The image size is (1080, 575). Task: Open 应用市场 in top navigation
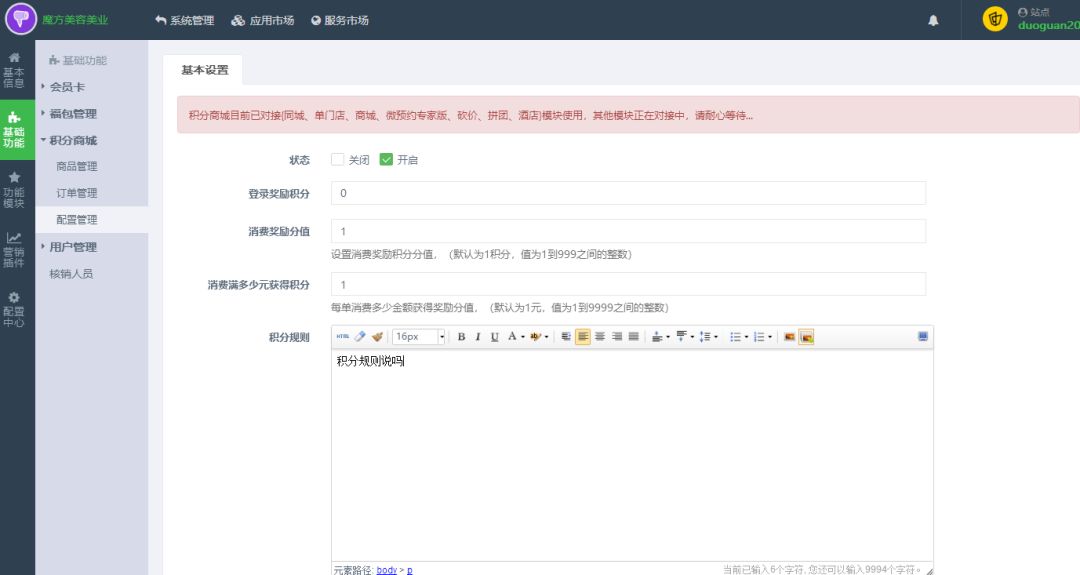(x=262, y=21)
